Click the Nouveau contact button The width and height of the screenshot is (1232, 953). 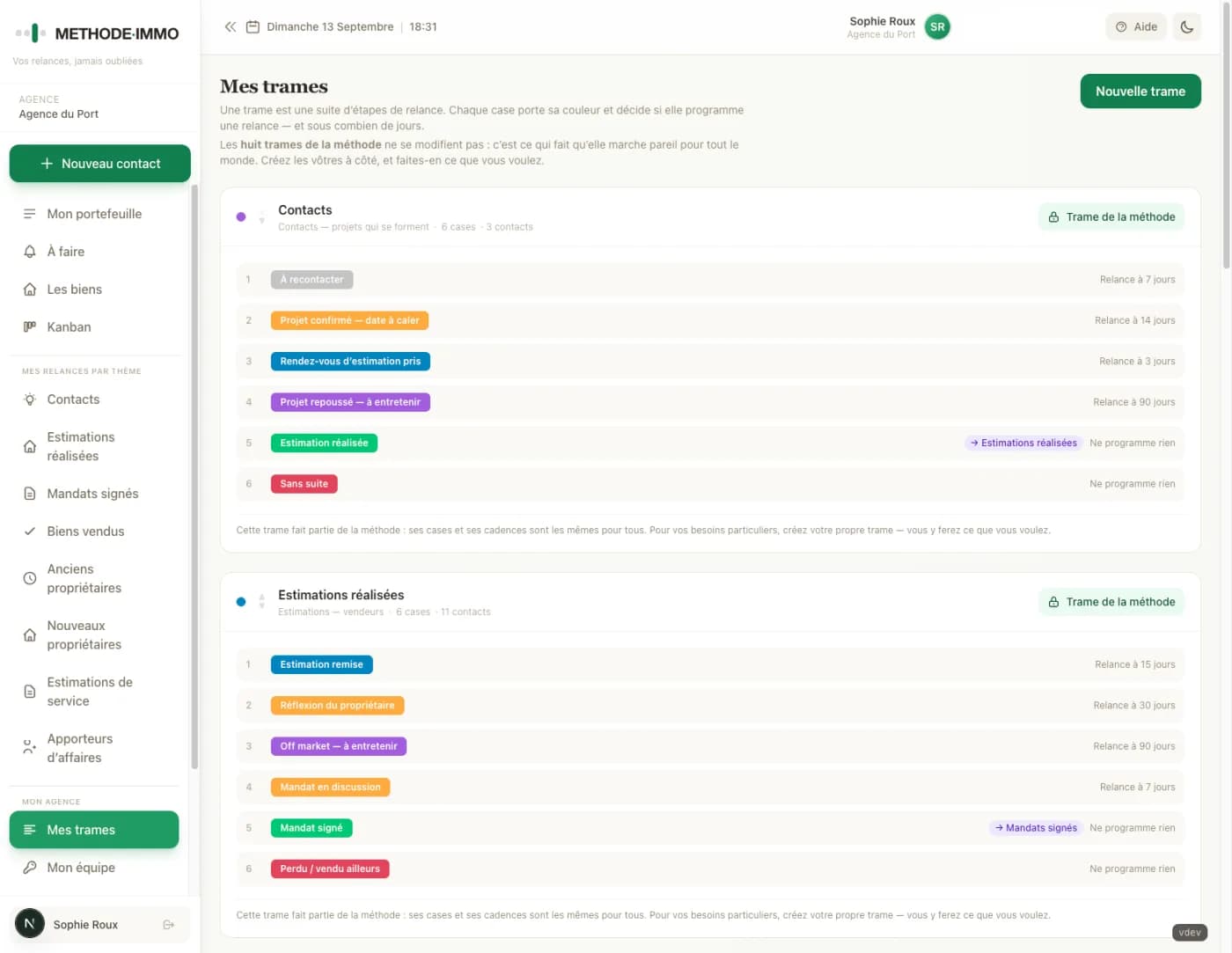click(x=100, y=164)
